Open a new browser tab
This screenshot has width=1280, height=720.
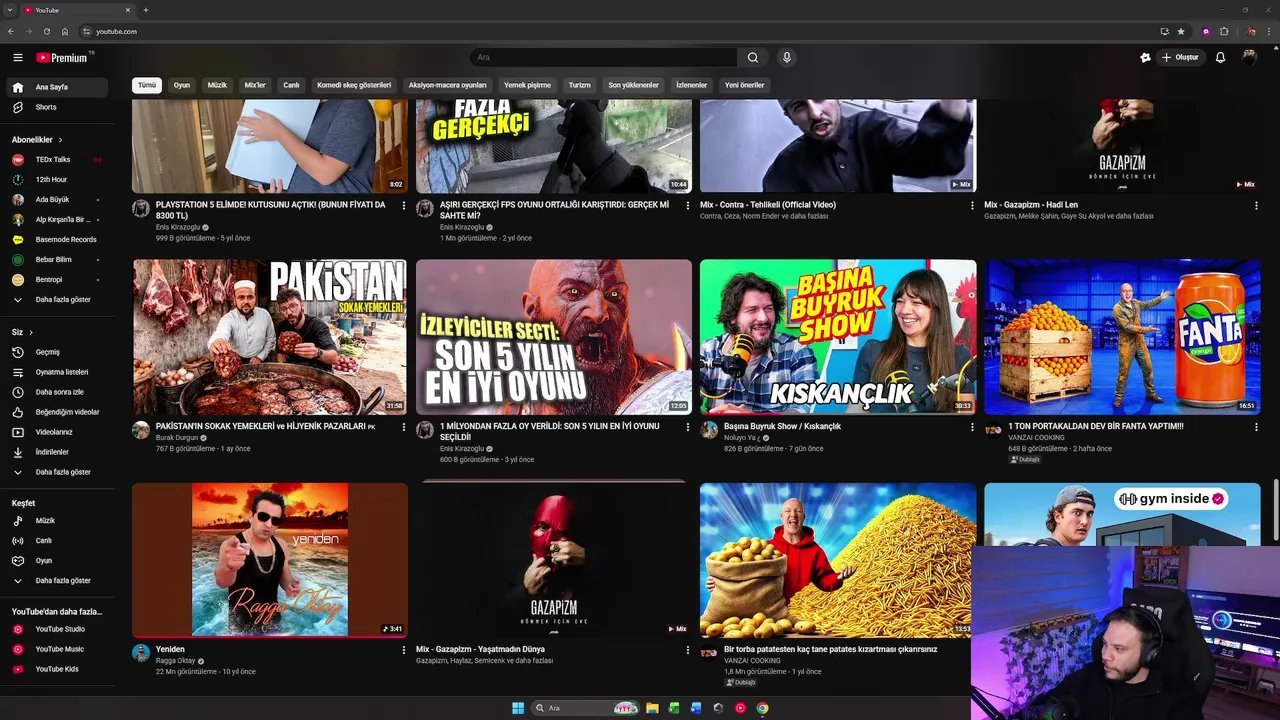146,10
